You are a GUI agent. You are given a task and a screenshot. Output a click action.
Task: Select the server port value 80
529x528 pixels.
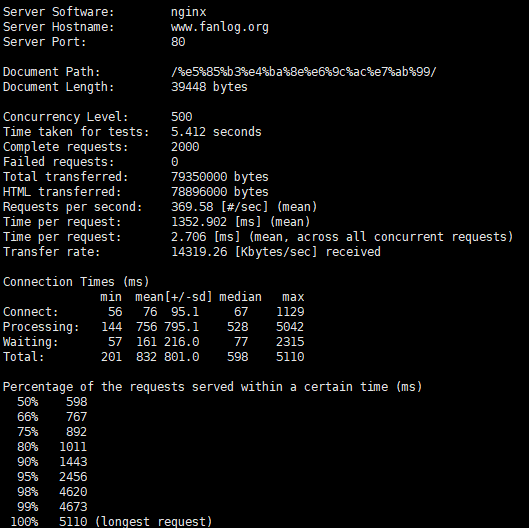(x=178, y=42)
